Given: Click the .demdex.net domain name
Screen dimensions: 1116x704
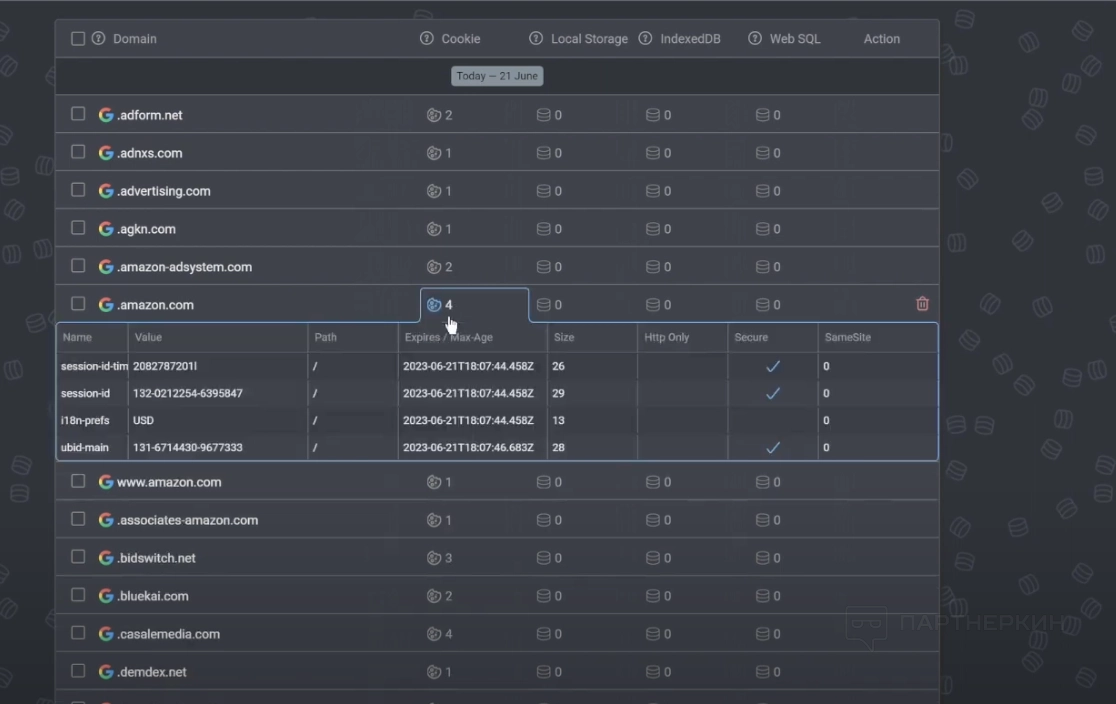Looking at the screenshot, I should point(151,672).
